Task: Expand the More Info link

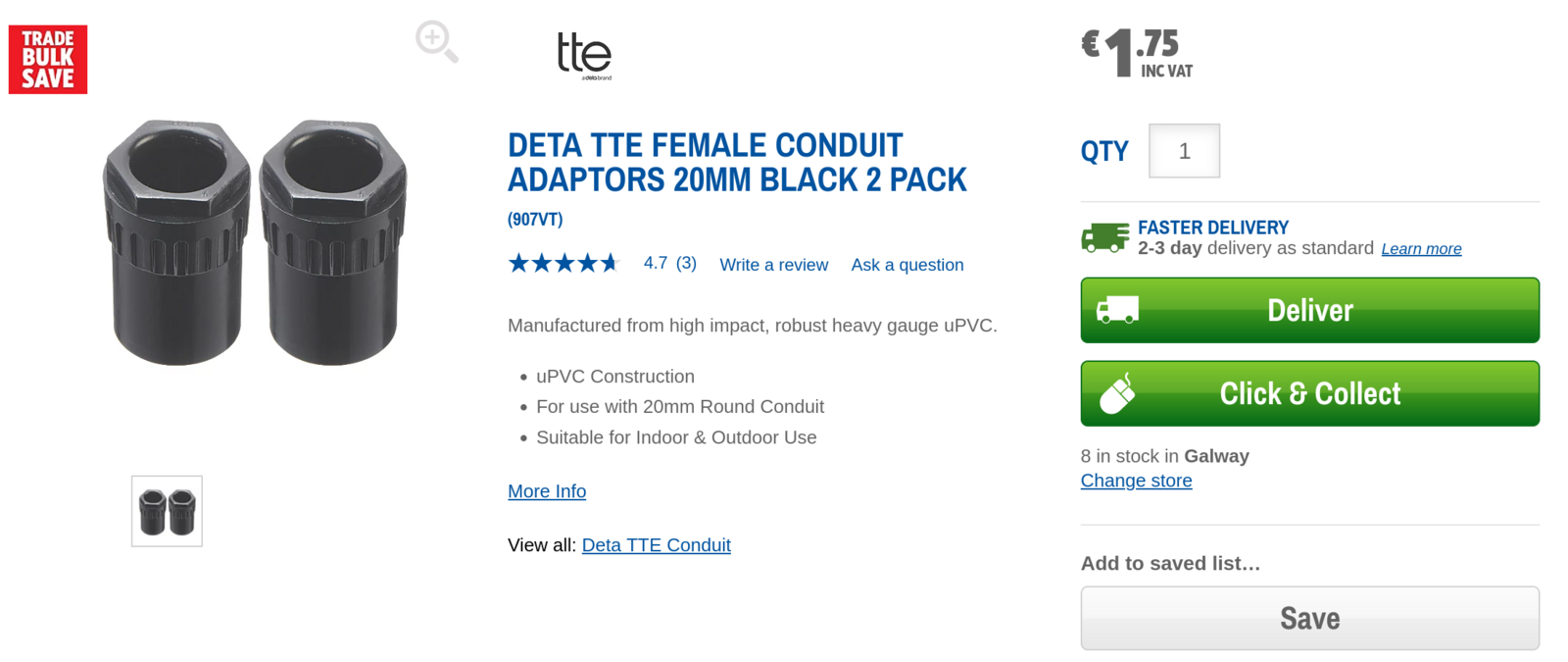Action: pos(547,491)
